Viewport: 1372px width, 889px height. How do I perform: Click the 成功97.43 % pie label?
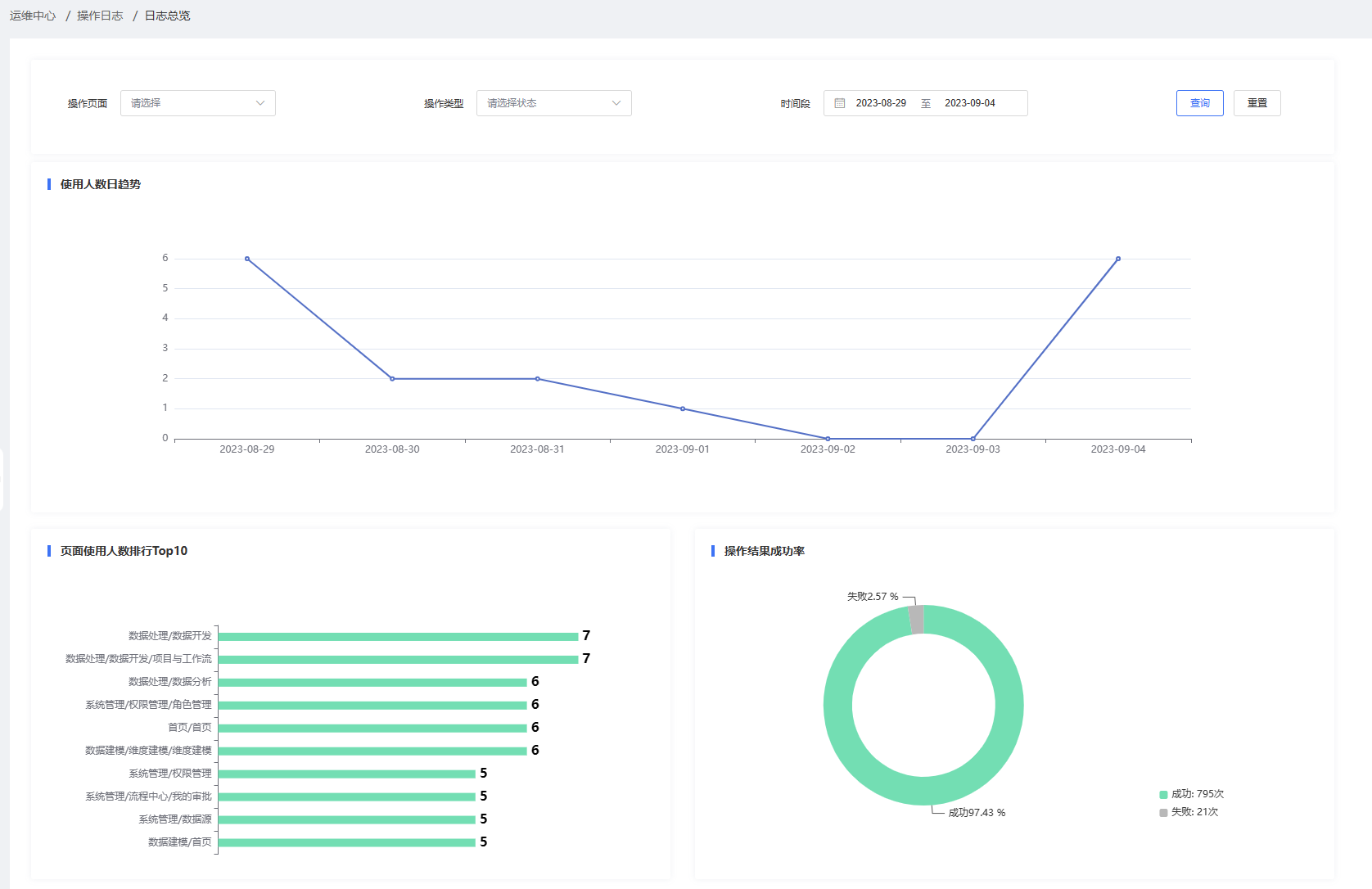pos(977,813)
